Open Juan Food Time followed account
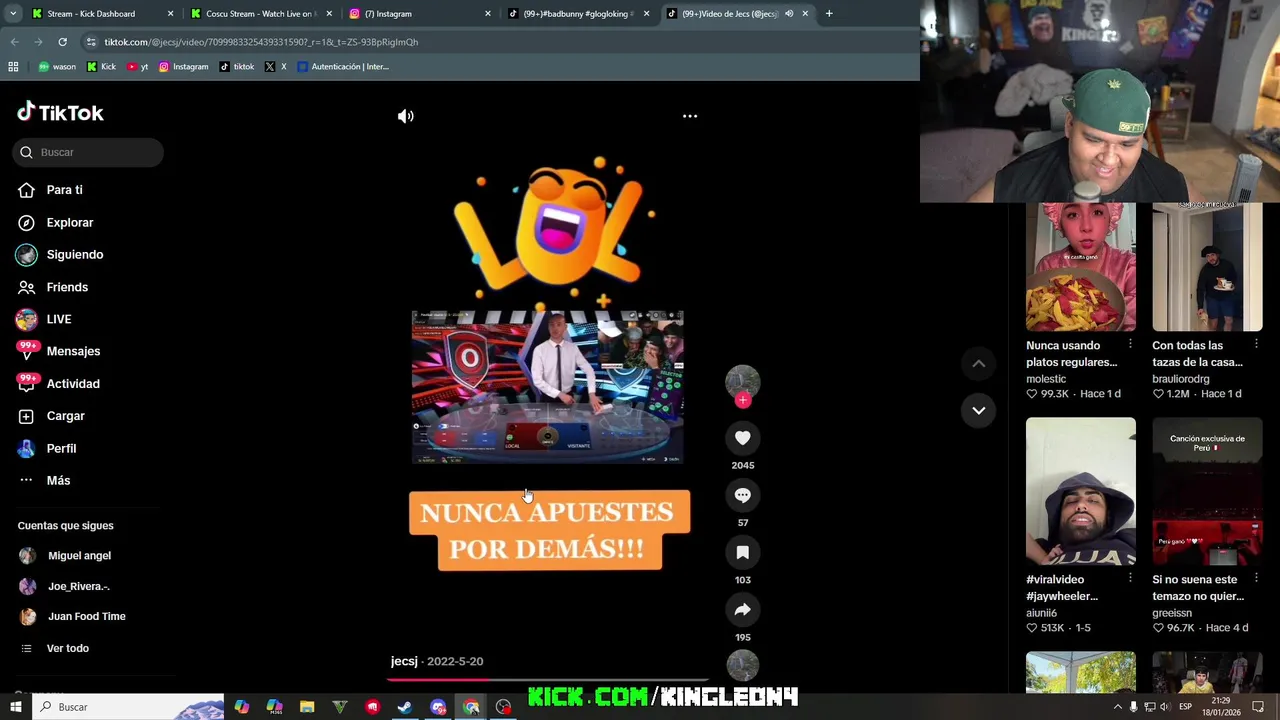This screenshot has height=720, width=1280. 88,617
